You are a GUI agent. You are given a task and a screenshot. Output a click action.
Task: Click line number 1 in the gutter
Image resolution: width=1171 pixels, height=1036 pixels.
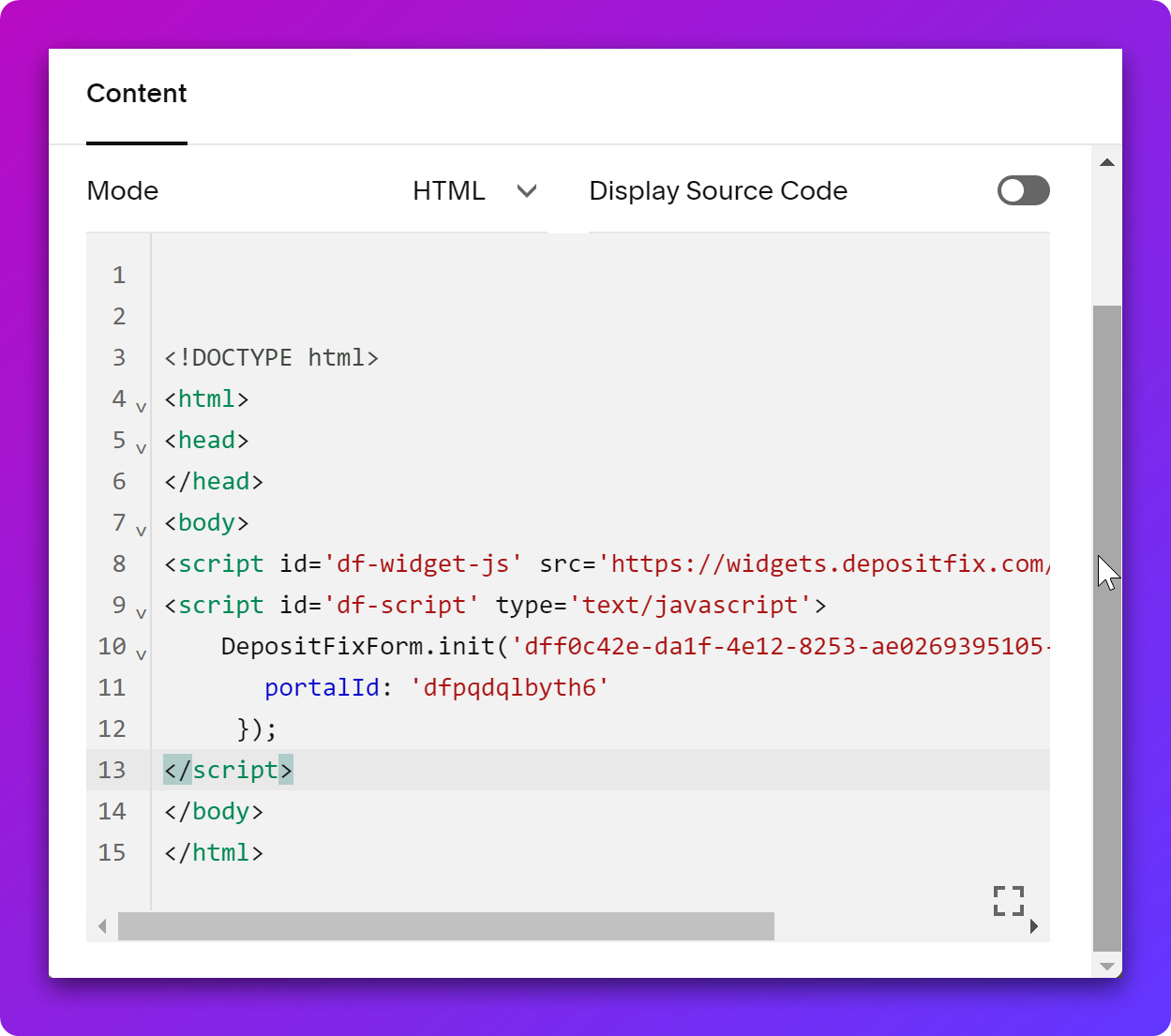coord(119,275)
